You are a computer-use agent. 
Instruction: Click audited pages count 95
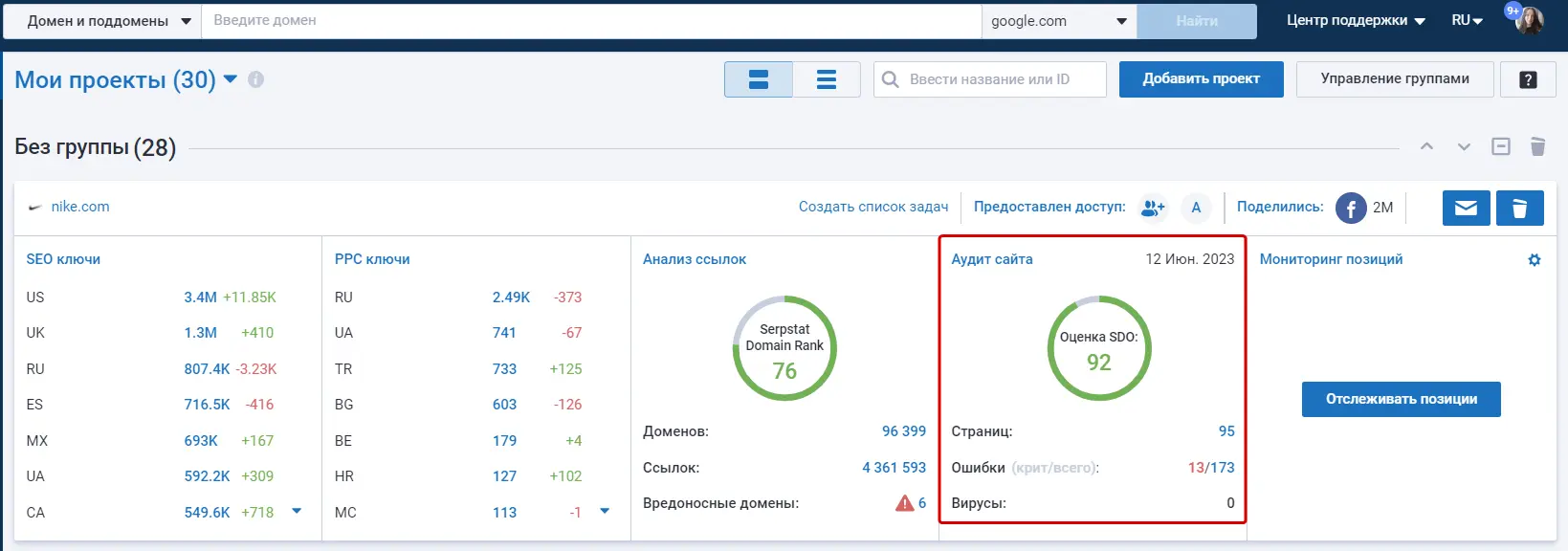pos(1226,431)
